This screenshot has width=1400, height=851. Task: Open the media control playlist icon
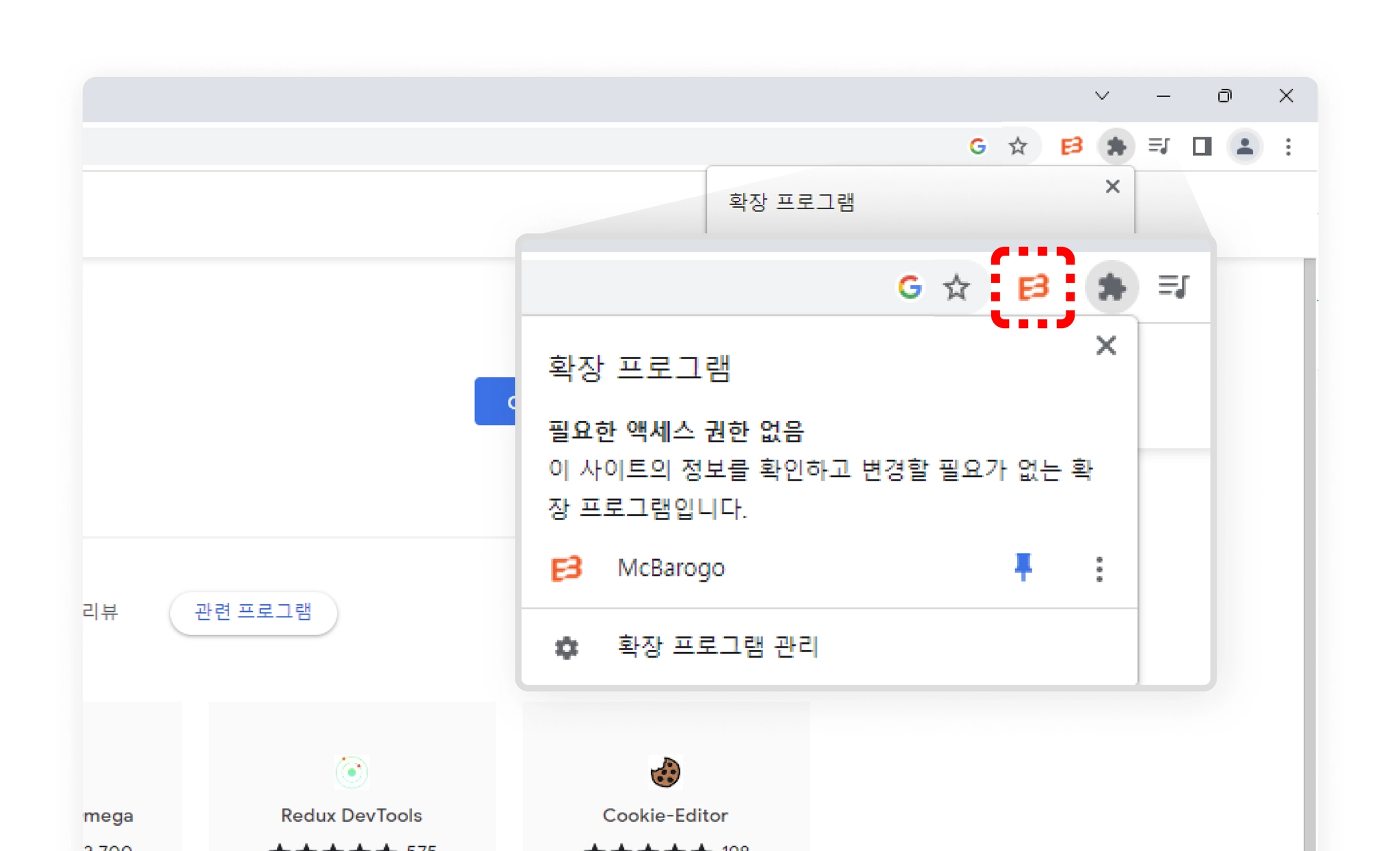1159,146
